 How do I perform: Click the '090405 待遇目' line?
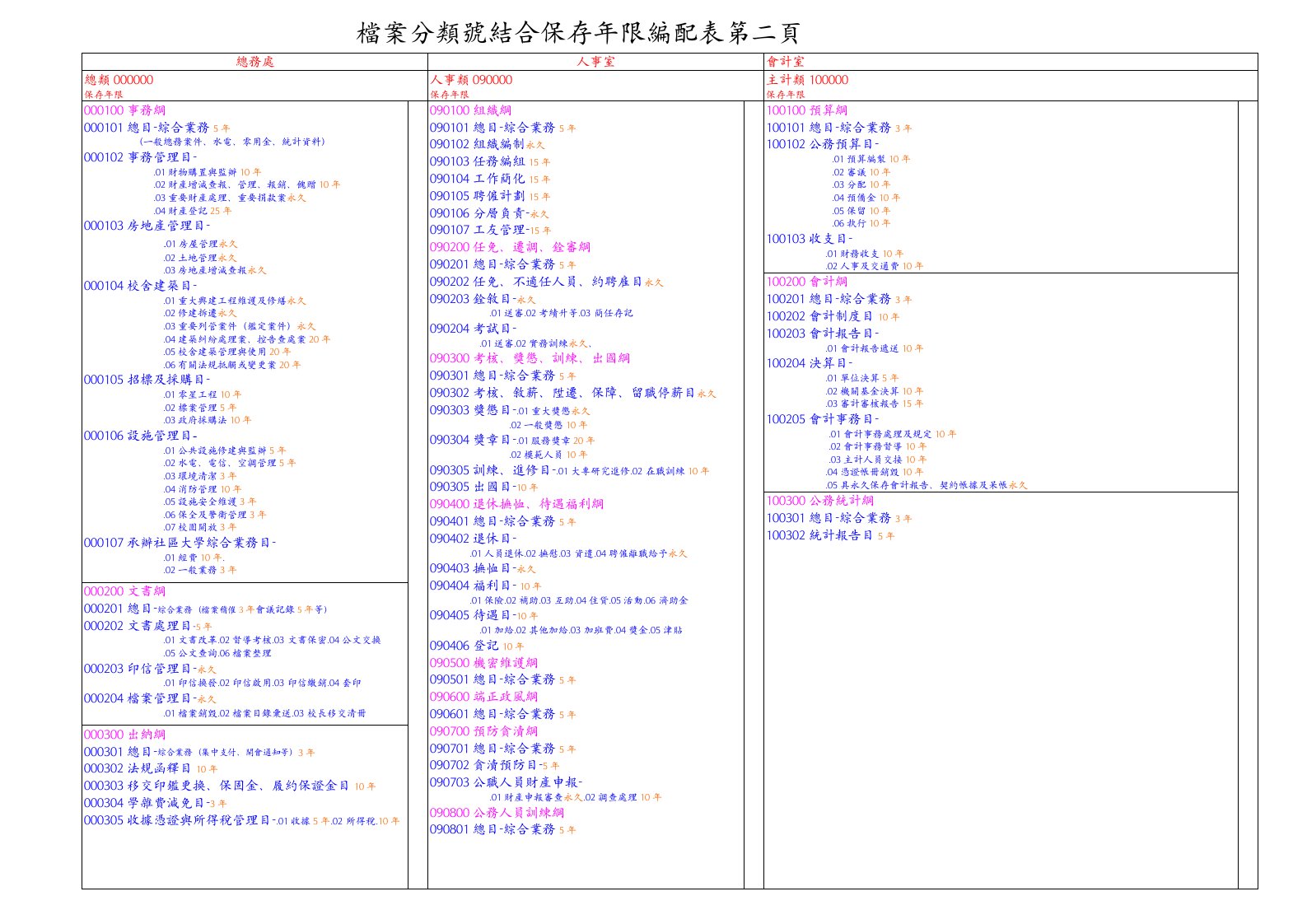coord(484,615)
